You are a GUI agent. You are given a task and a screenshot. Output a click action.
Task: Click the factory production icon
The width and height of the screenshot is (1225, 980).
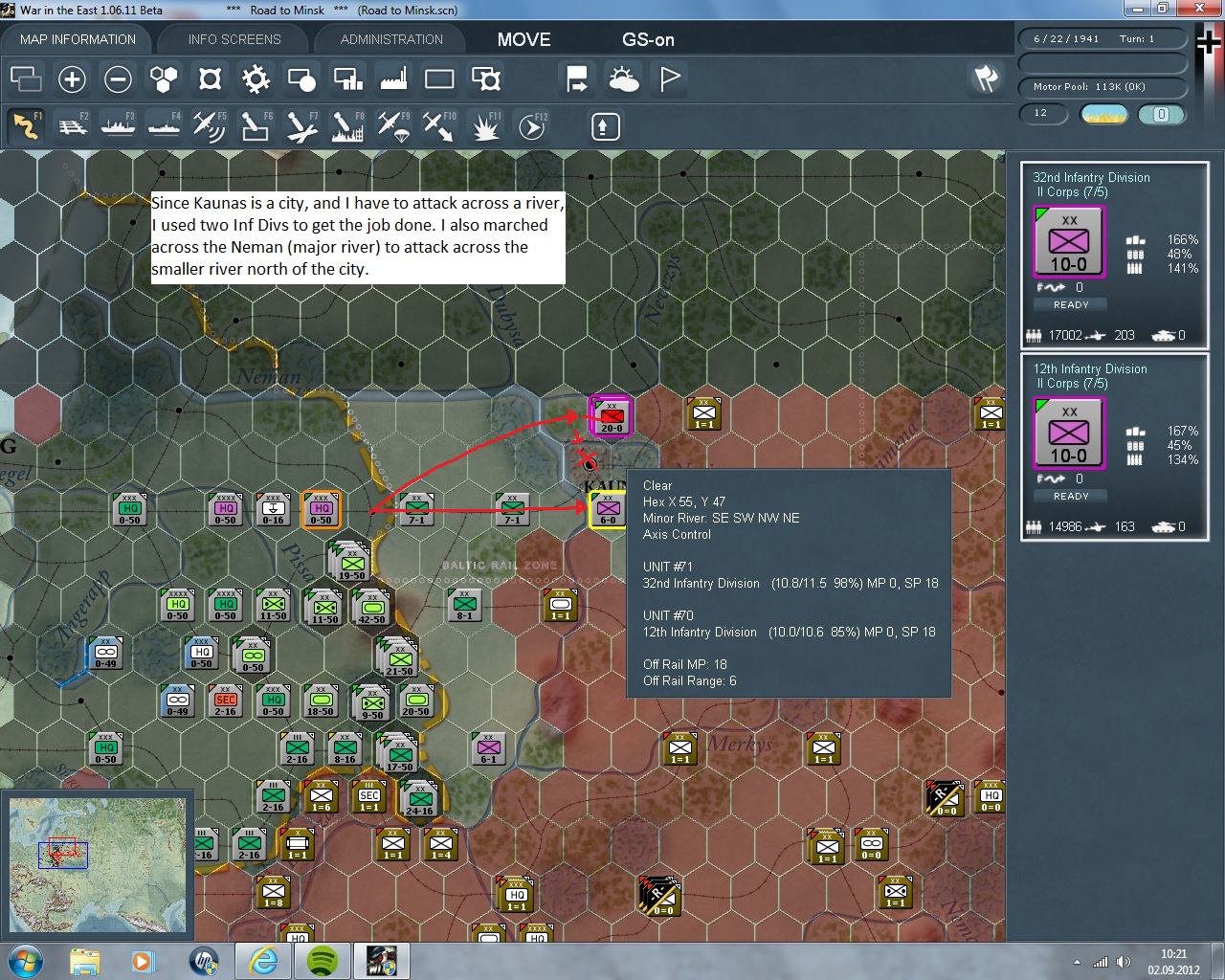coord(393,78)
